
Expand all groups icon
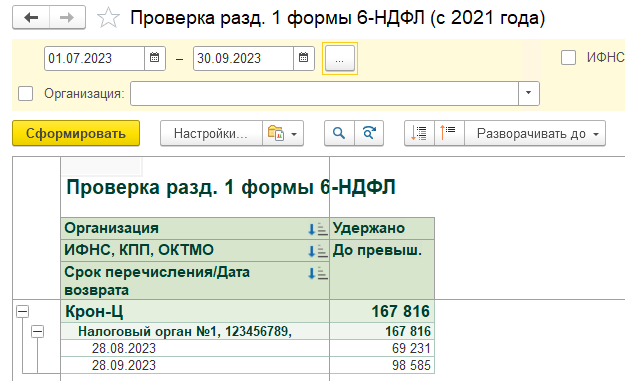pos(419,133)
